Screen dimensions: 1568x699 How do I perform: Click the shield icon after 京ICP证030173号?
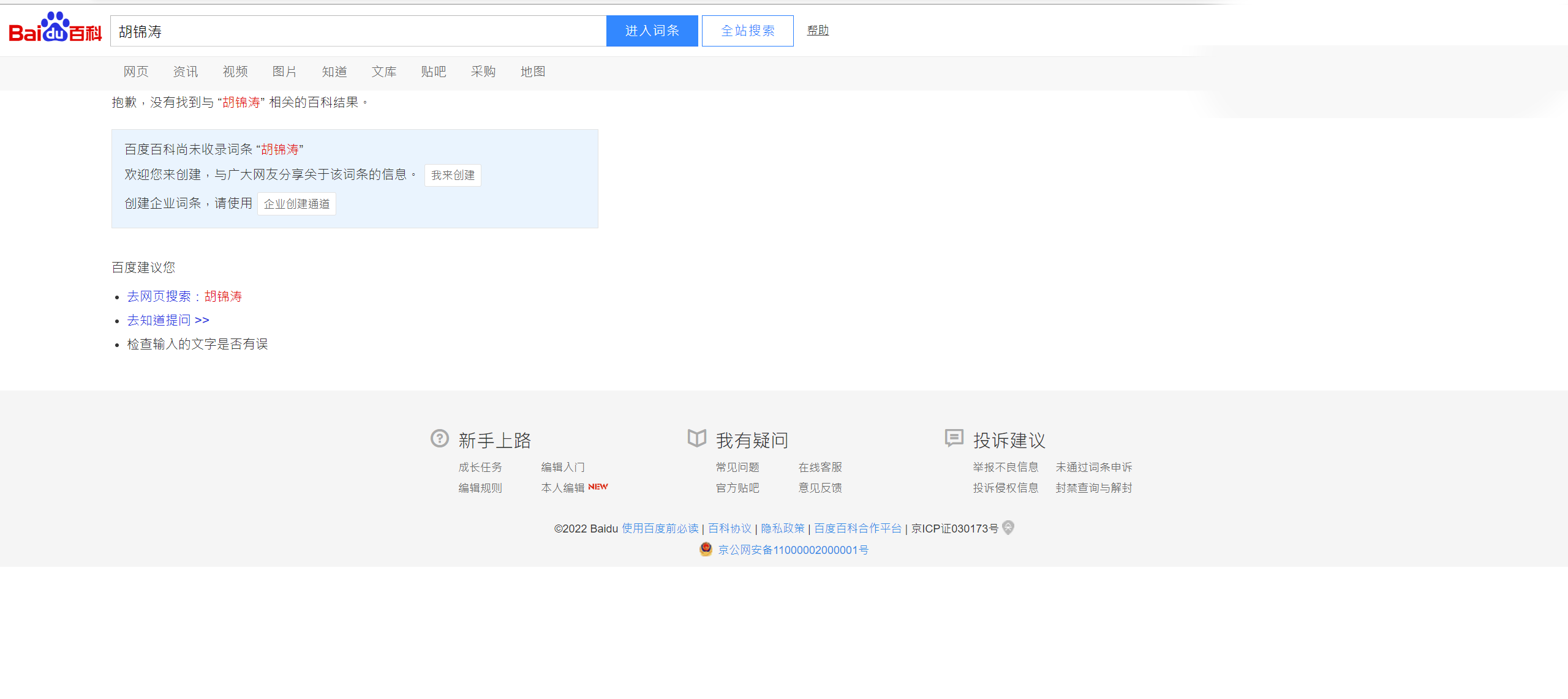click(1008, 528)
